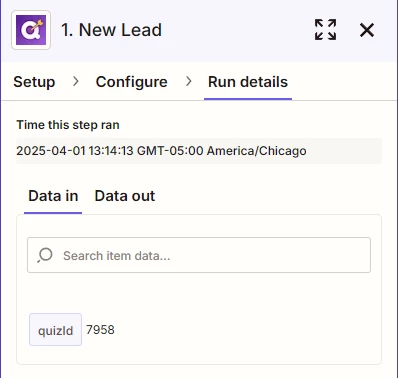Click the Time this step ran label

coord(68,125)
